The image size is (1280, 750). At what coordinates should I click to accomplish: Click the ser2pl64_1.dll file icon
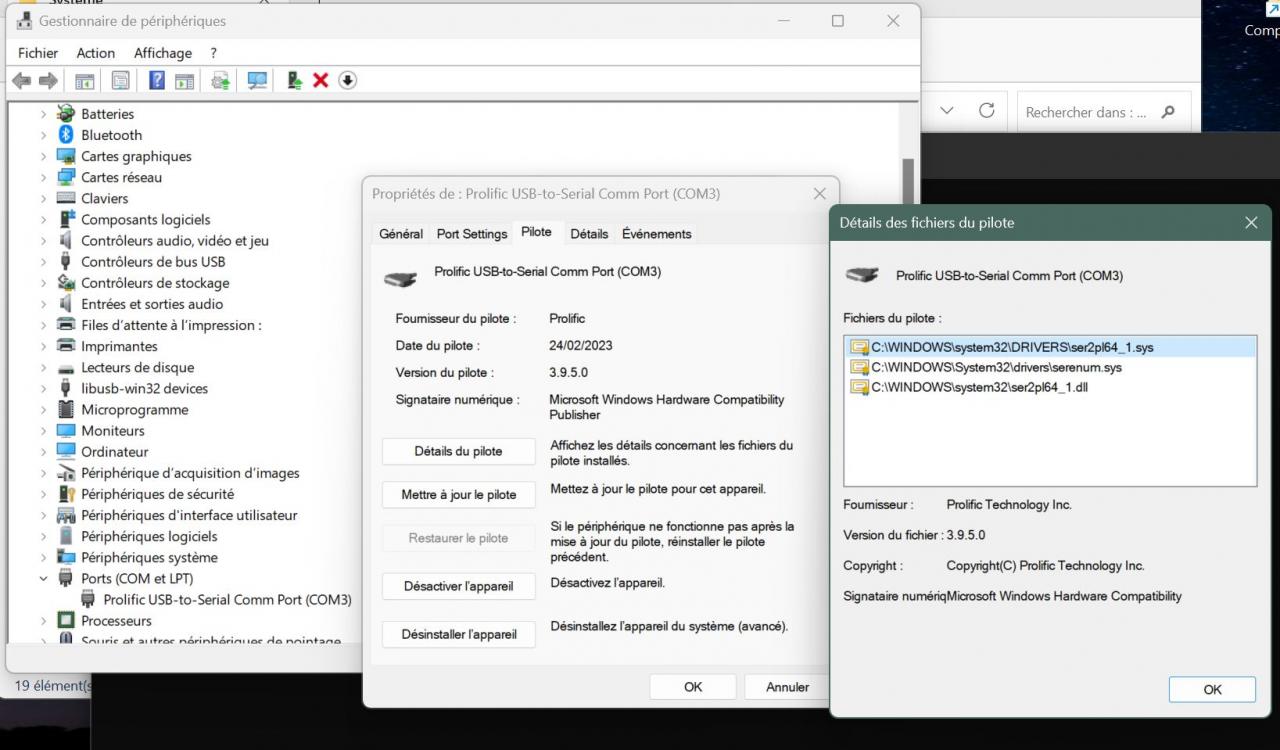pyautogui.click(x=859, y=387)
